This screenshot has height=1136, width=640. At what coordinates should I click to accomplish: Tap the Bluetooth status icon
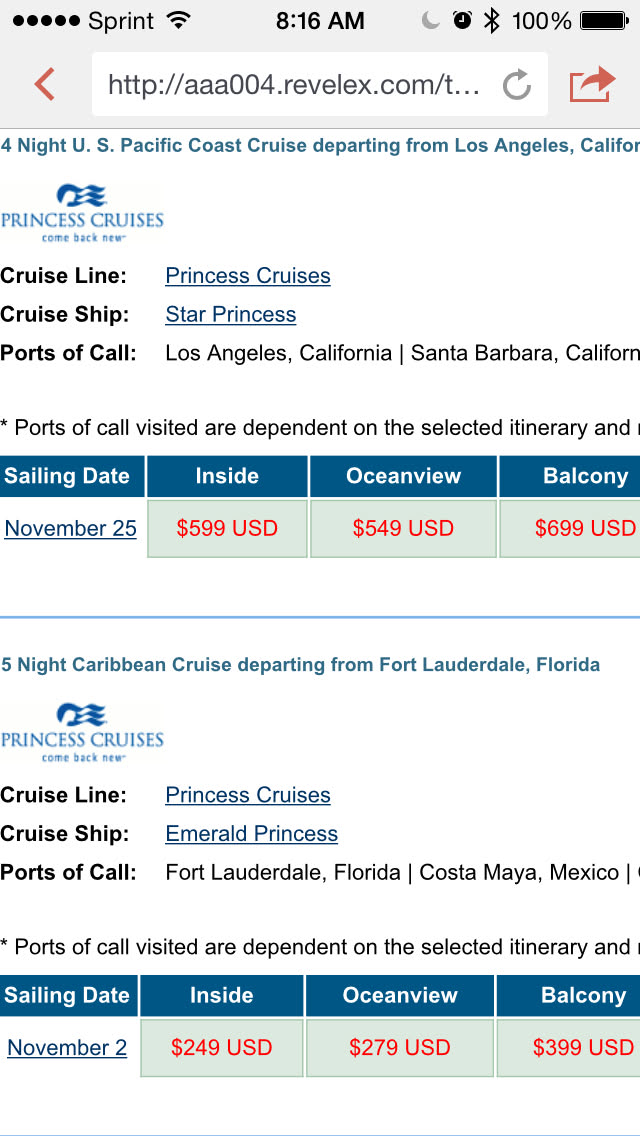492,21
